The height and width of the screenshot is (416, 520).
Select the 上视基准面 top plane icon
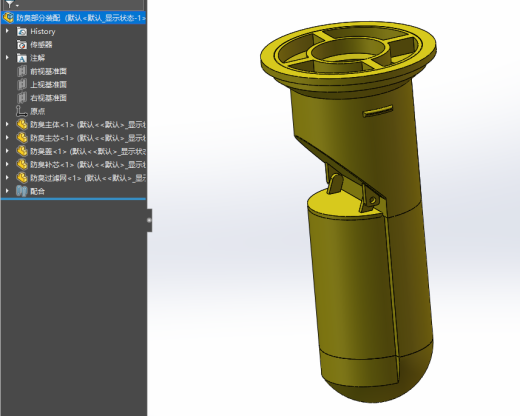[x=22, y=84]
